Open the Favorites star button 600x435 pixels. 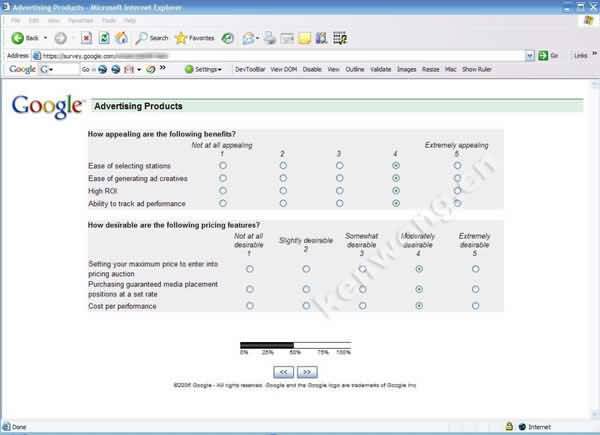click(194, 38)
